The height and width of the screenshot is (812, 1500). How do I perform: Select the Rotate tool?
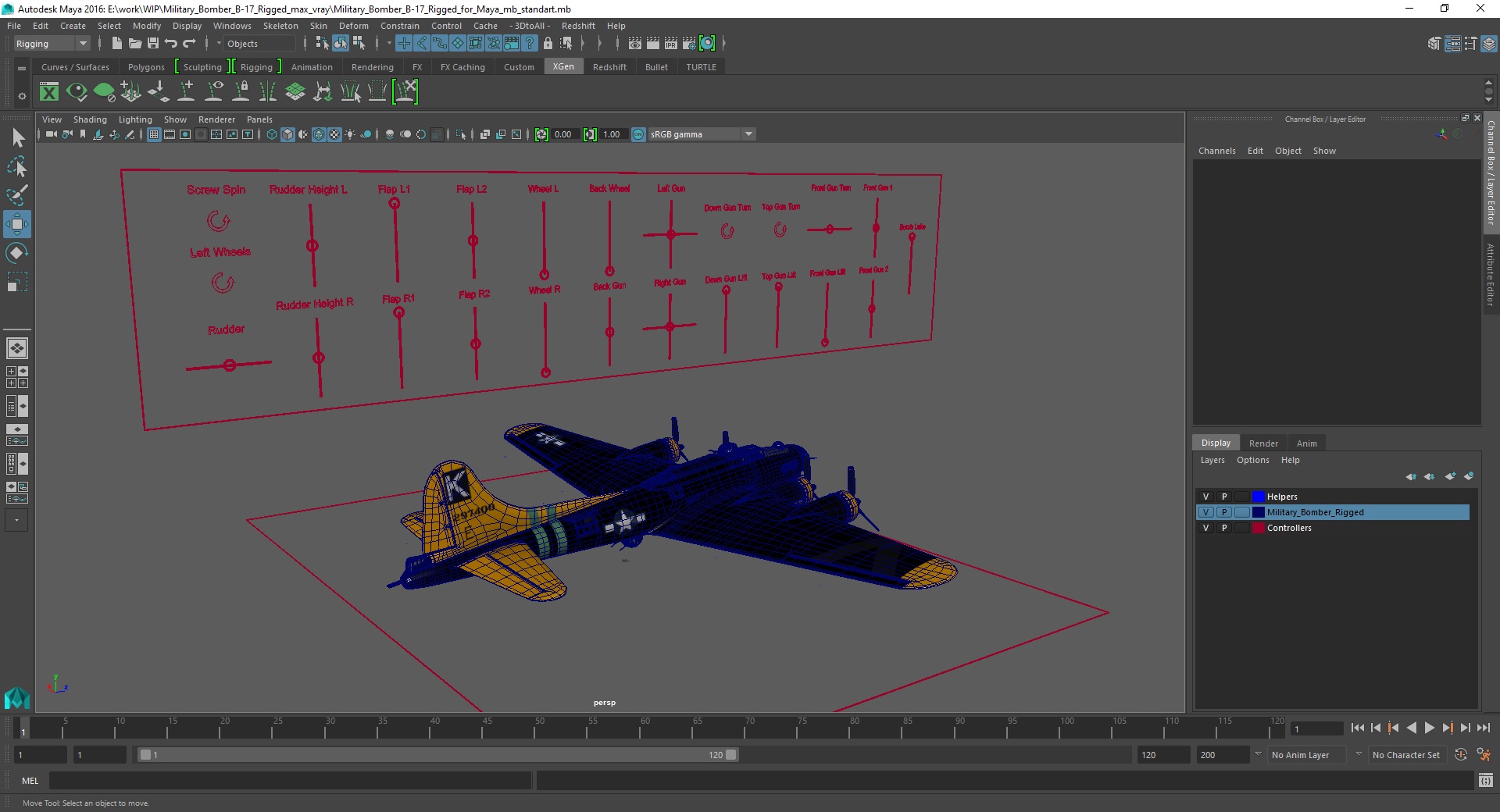pyautogui.click(x=16, y=253)
